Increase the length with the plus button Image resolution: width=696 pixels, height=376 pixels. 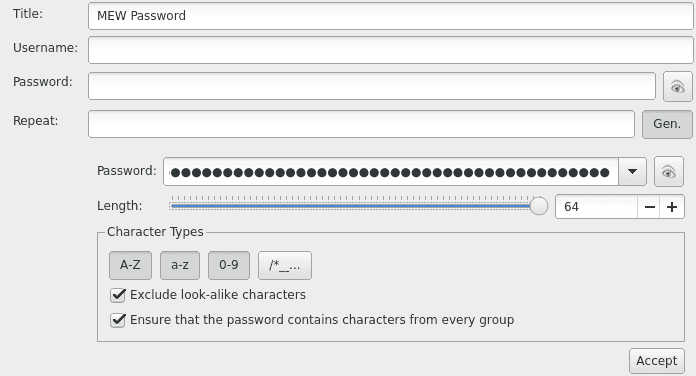[672, 207]
